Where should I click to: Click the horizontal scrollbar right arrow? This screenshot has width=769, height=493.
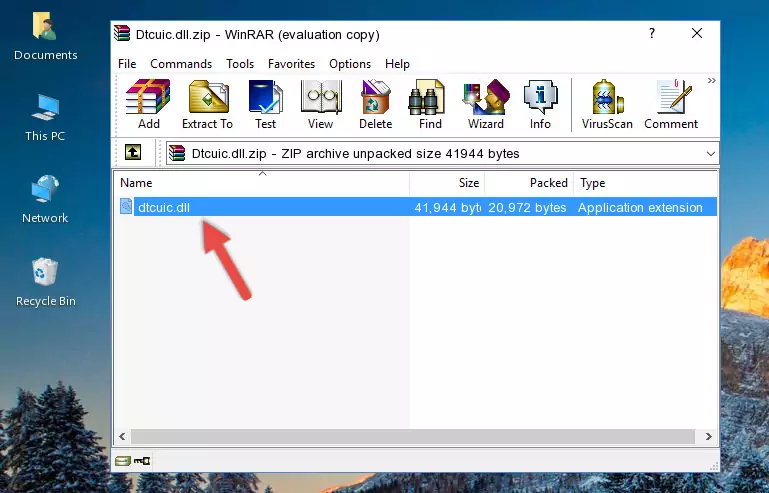(709, 436)
